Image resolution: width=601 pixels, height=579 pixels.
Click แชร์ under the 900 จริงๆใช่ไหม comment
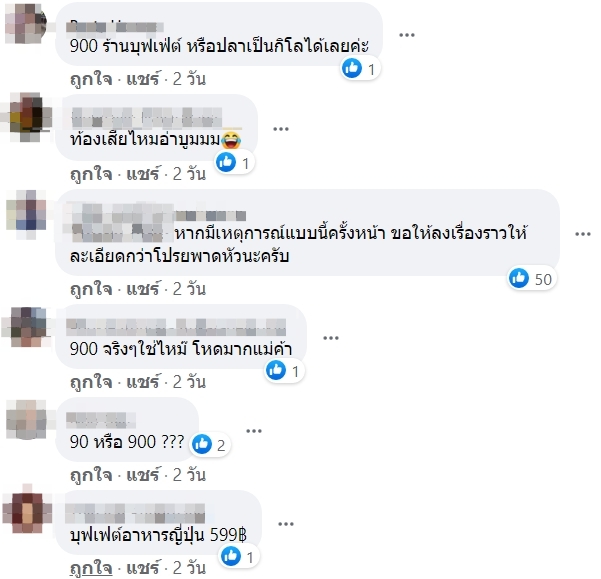(143, 382)
